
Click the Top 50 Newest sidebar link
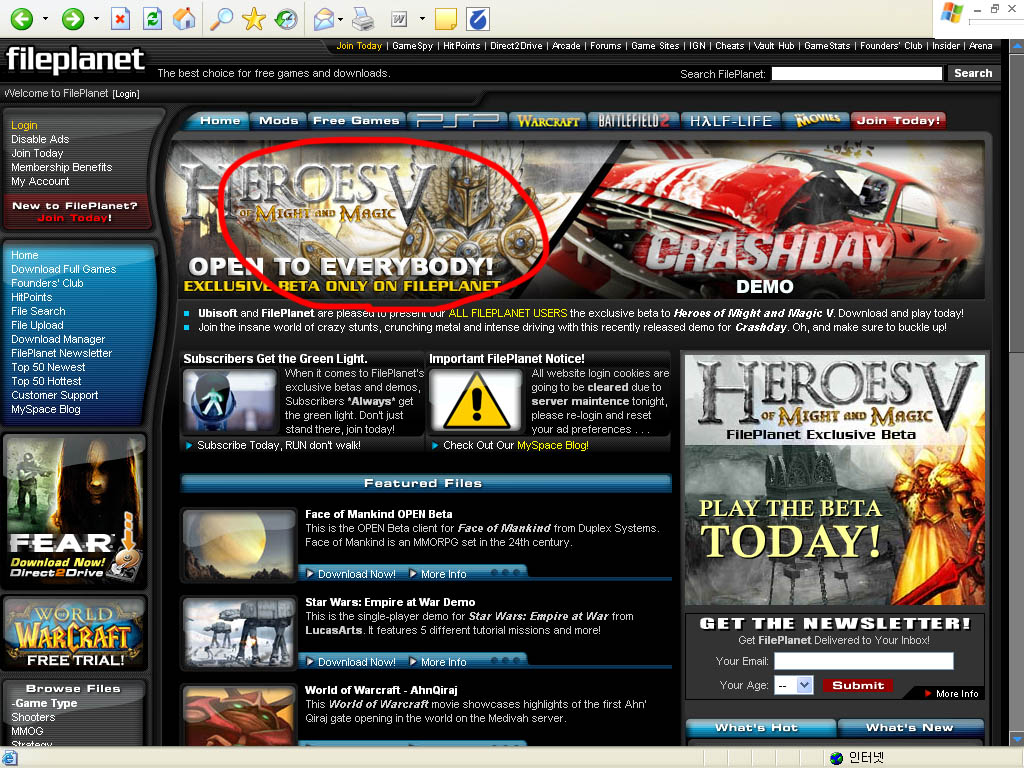48,367
